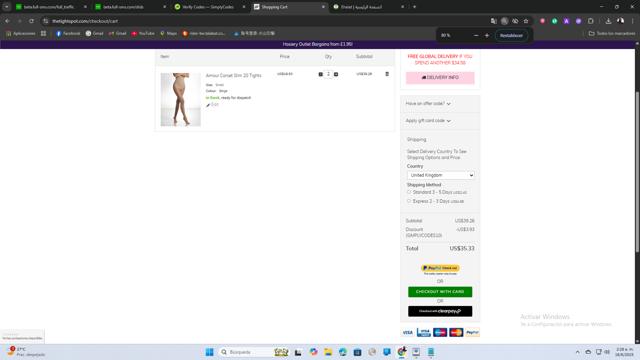Open the weather widget on taskbar
The height and width of the screenshot is (360, 640).
pyautogui.click(x=25, y=352)
